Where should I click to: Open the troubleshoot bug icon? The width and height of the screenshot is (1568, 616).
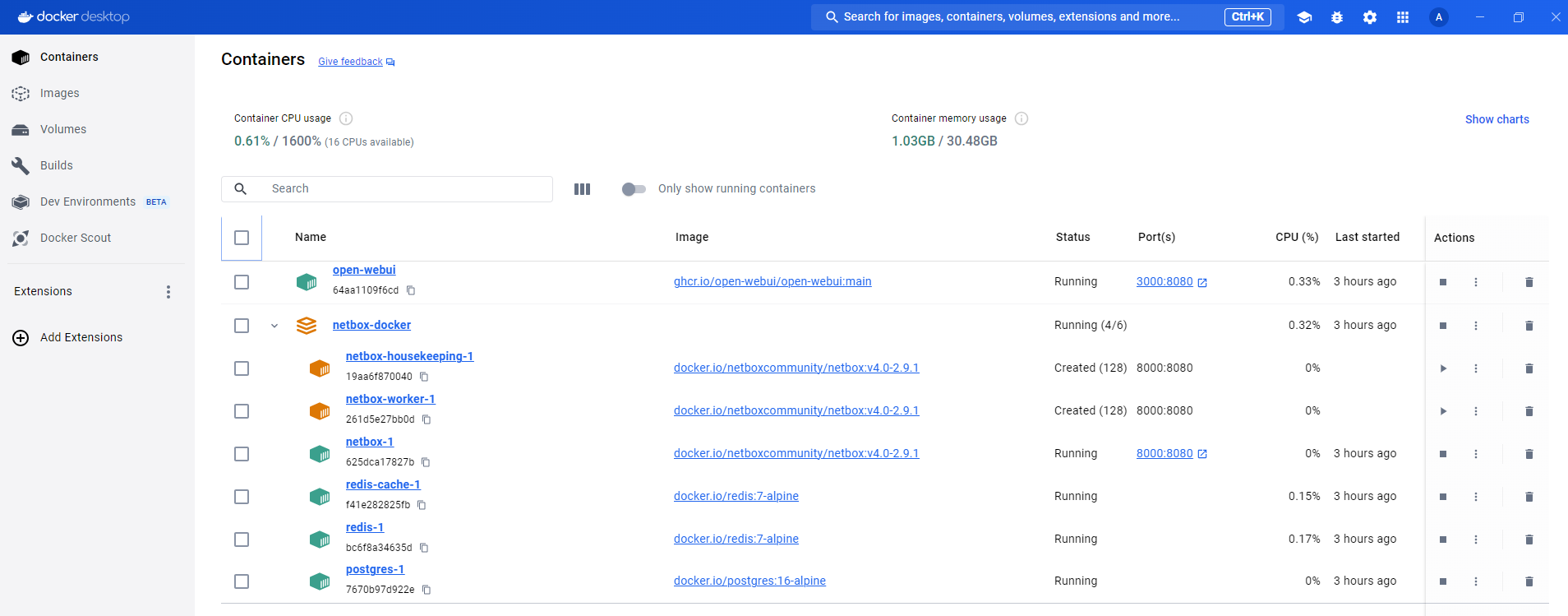pos(1337,17)
